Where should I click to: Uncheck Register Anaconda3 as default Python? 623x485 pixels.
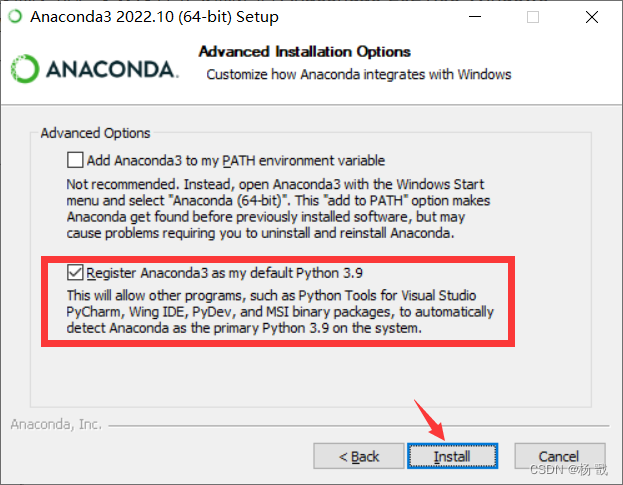coord(75,272)
